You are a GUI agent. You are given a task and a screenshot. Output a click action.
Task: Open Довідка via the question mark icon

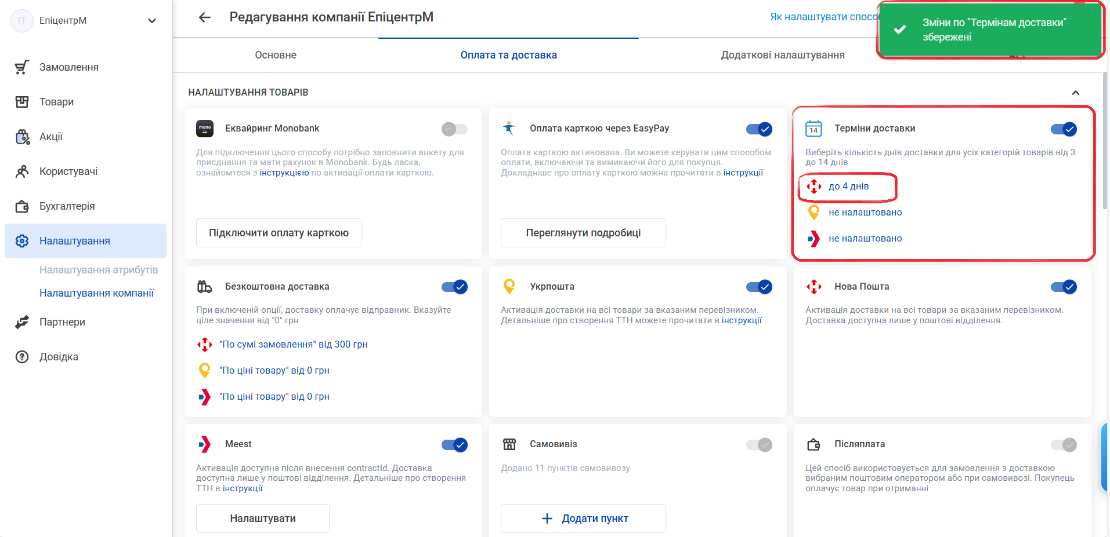[x=22, y=357]
